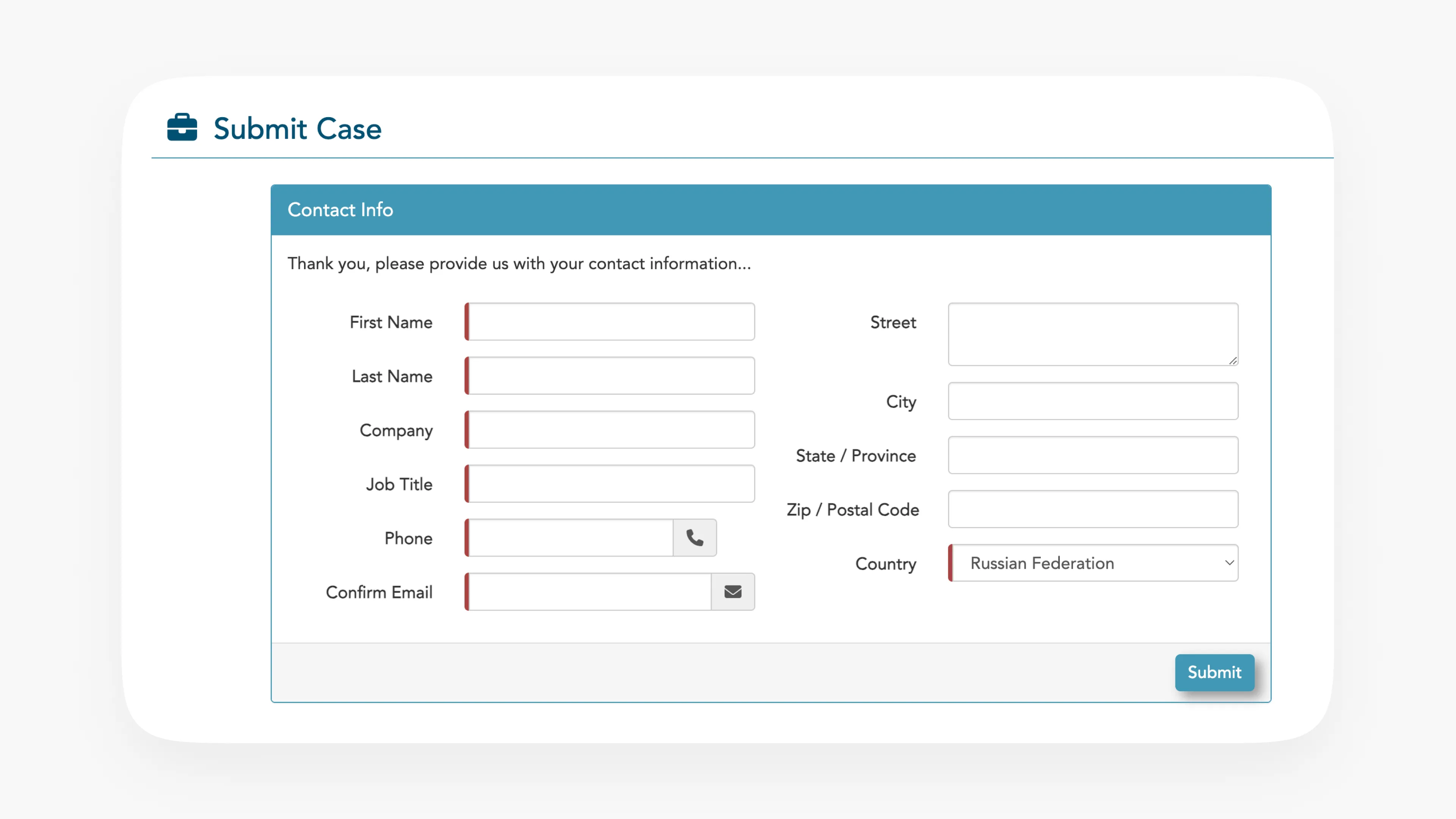Screen dimensions: 1456x819
Task: Click the Confirm Email input field
Action: tap(588, 592)
